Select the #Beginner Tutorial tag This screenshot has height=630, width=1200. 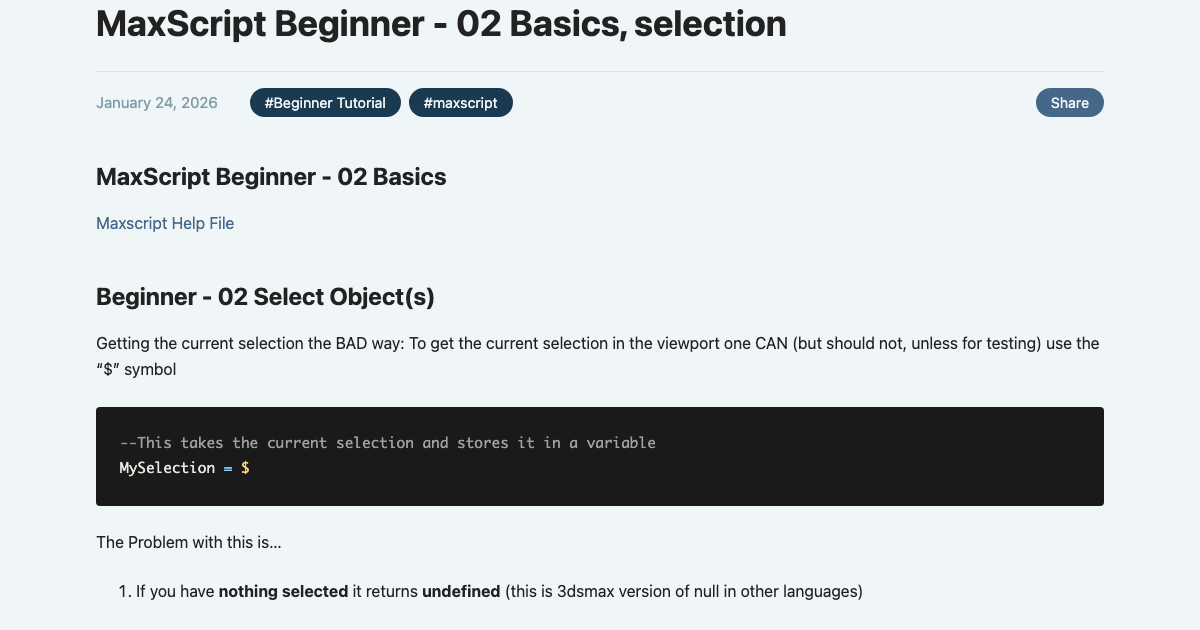pos(325,102)
